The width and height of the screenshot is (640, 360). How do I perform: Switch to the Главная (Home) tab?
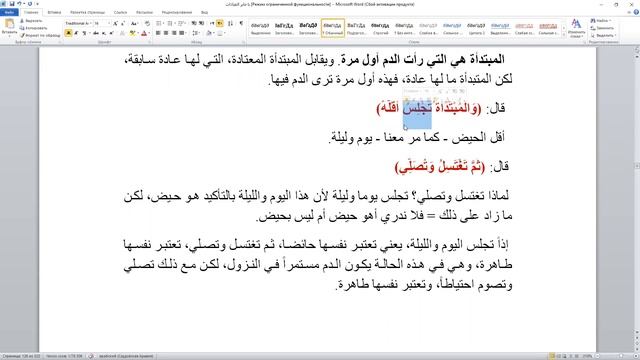(31, 12)
